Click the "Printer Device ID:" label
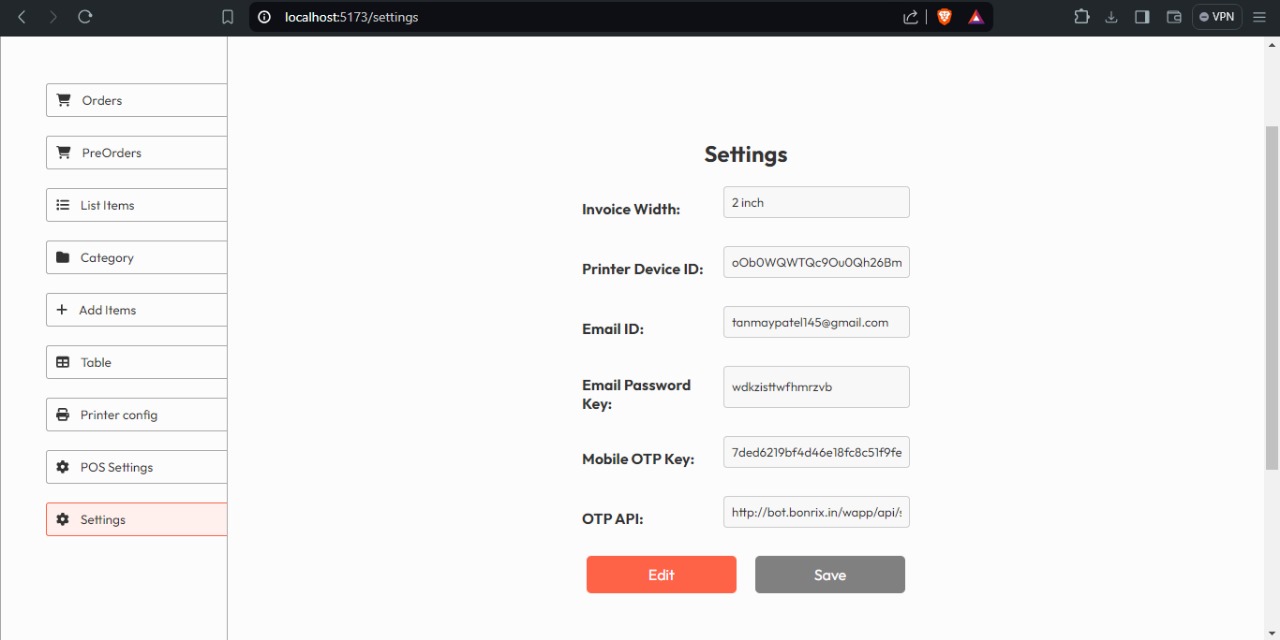 tap(642, 269)
